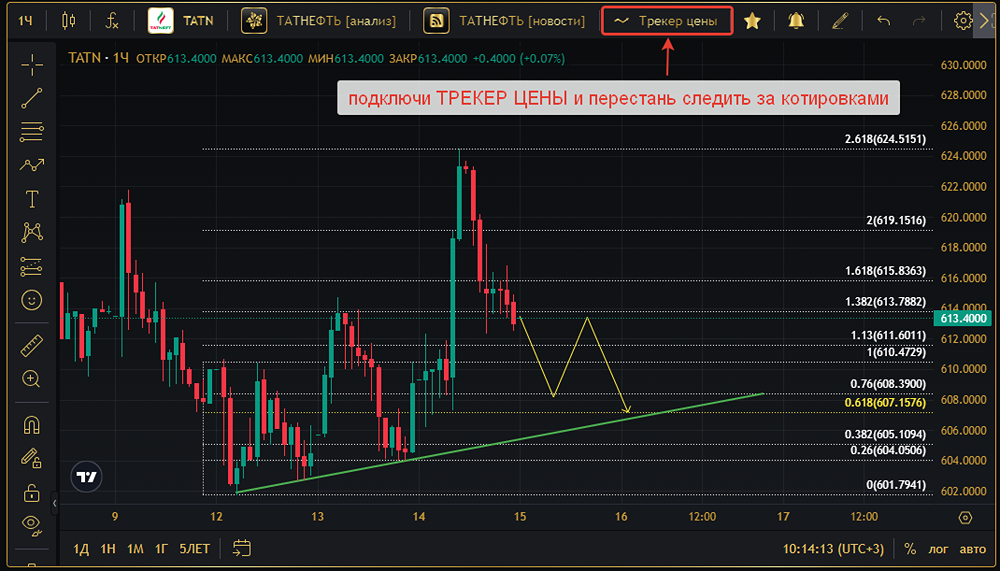Click the 1.618(615.8363) Fibonacci level label
Screen dimensions: 1000x571
(885, 271)
